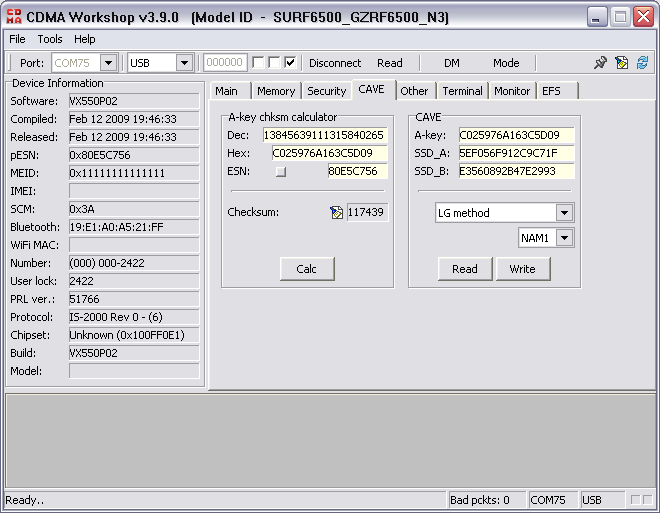Click the ESN value field 80E5C756
The width and height of the screenshot is (660, 513).
click(x=357, y=171)
